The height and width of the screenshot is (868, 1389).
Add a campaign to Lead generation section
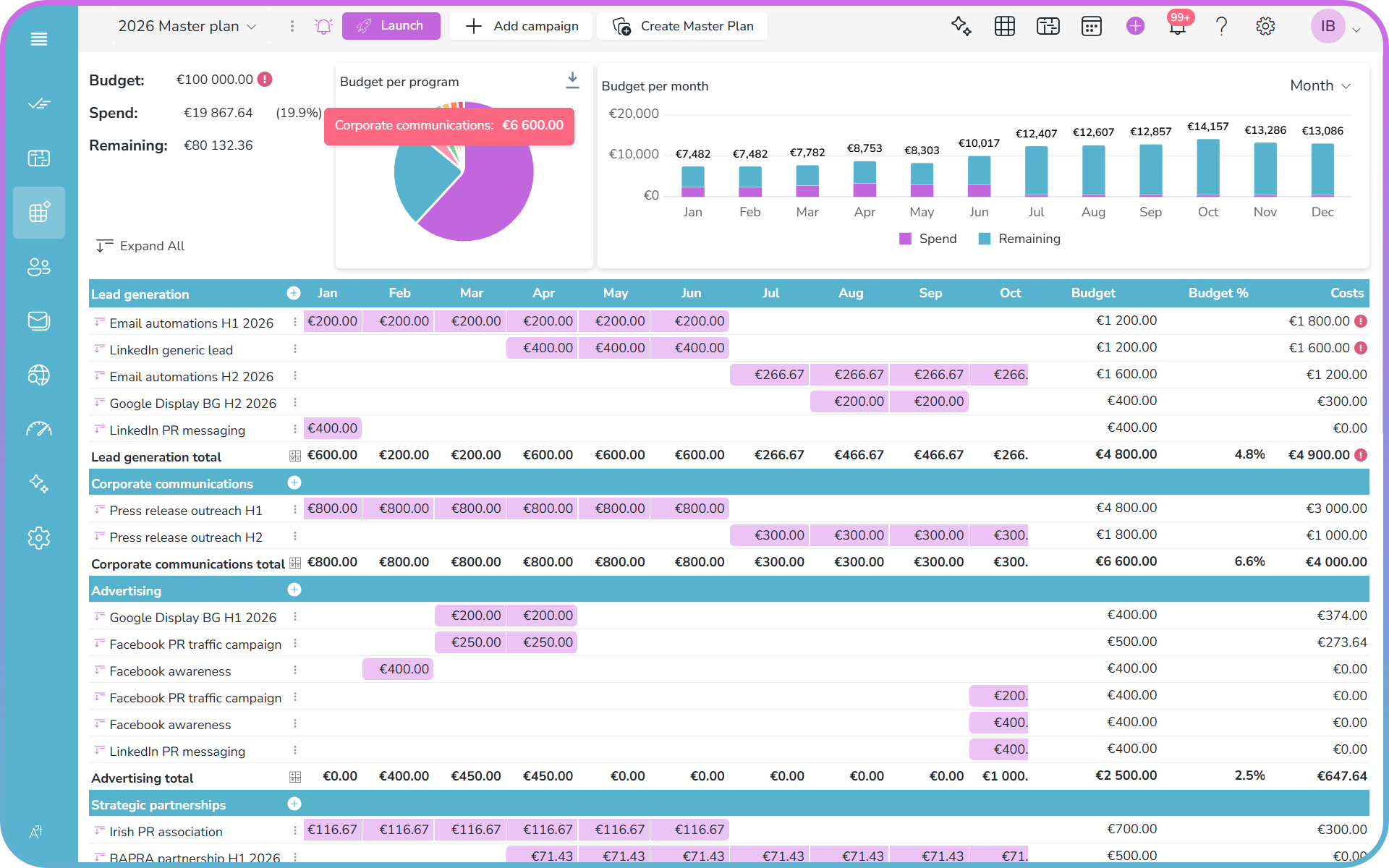point(294,293)
